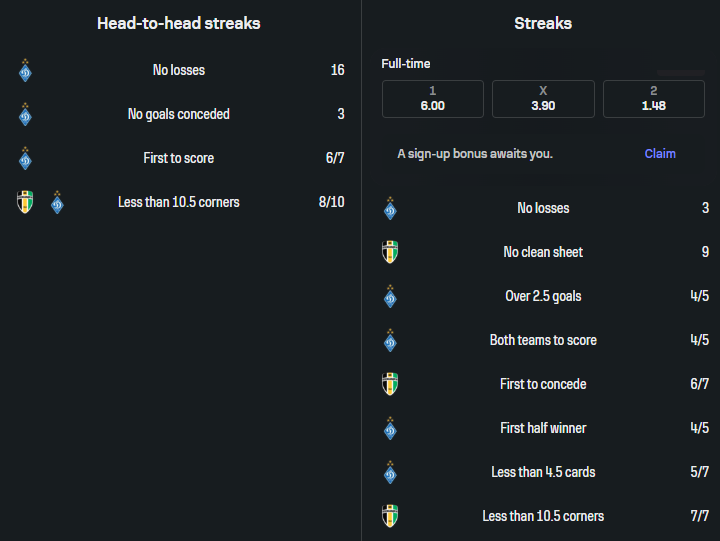
Task: Select away win odds 1.48
Action: tap(653, 99)
